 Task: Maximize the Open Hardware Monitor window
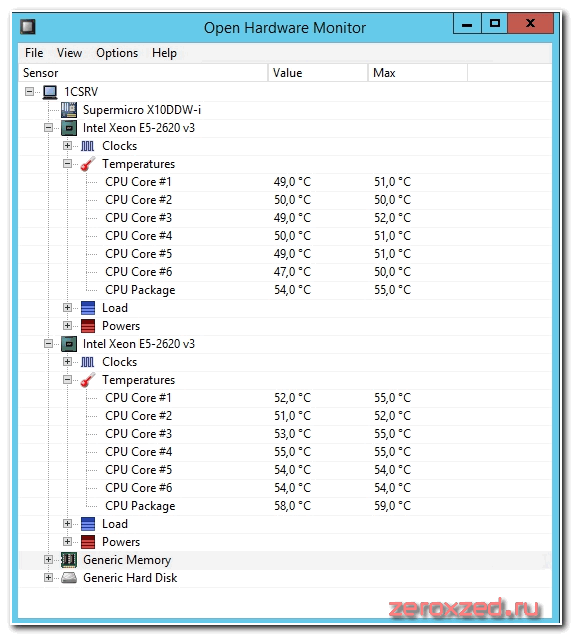coord(494,24)
